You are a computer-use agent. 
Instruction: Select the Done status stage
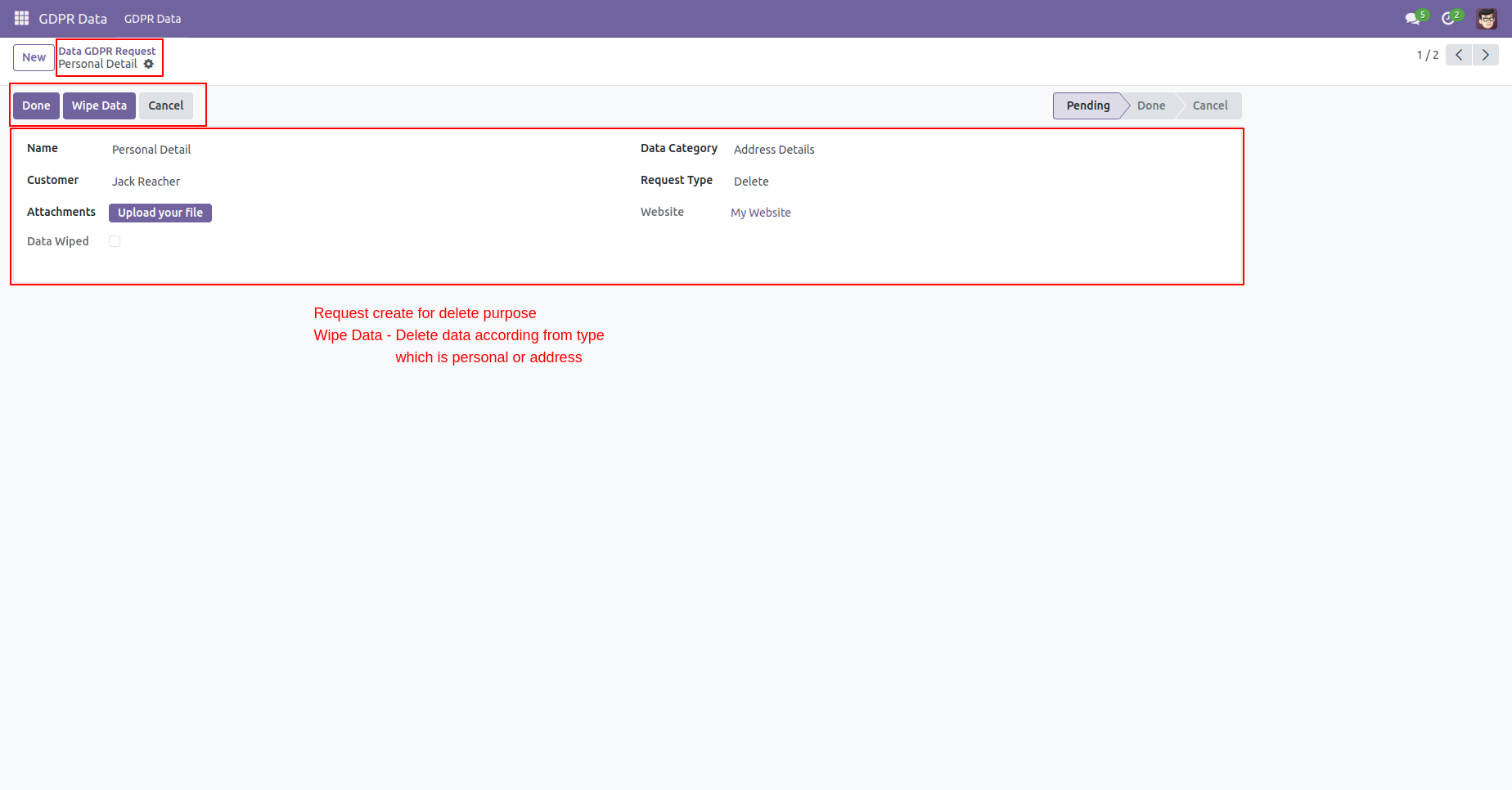coord(1151,105)
